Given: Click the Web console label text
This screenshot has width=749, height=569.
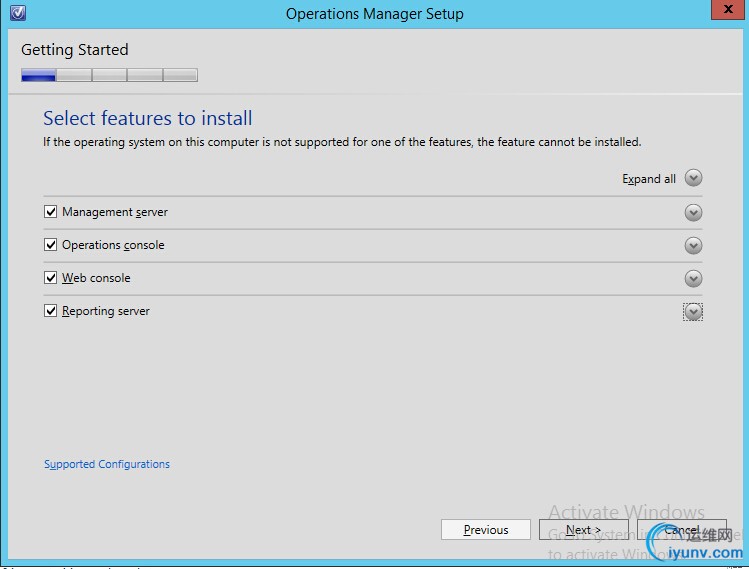Looking at the screenshot, I should pyautogui.click(x=96, y=278).
